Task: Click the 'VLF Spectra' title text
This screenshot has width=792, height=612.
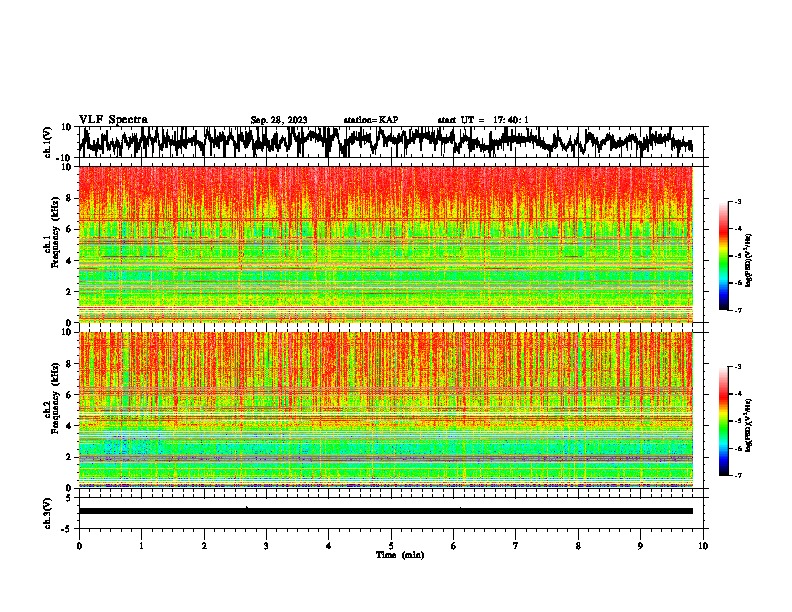Action: [113, 119]
